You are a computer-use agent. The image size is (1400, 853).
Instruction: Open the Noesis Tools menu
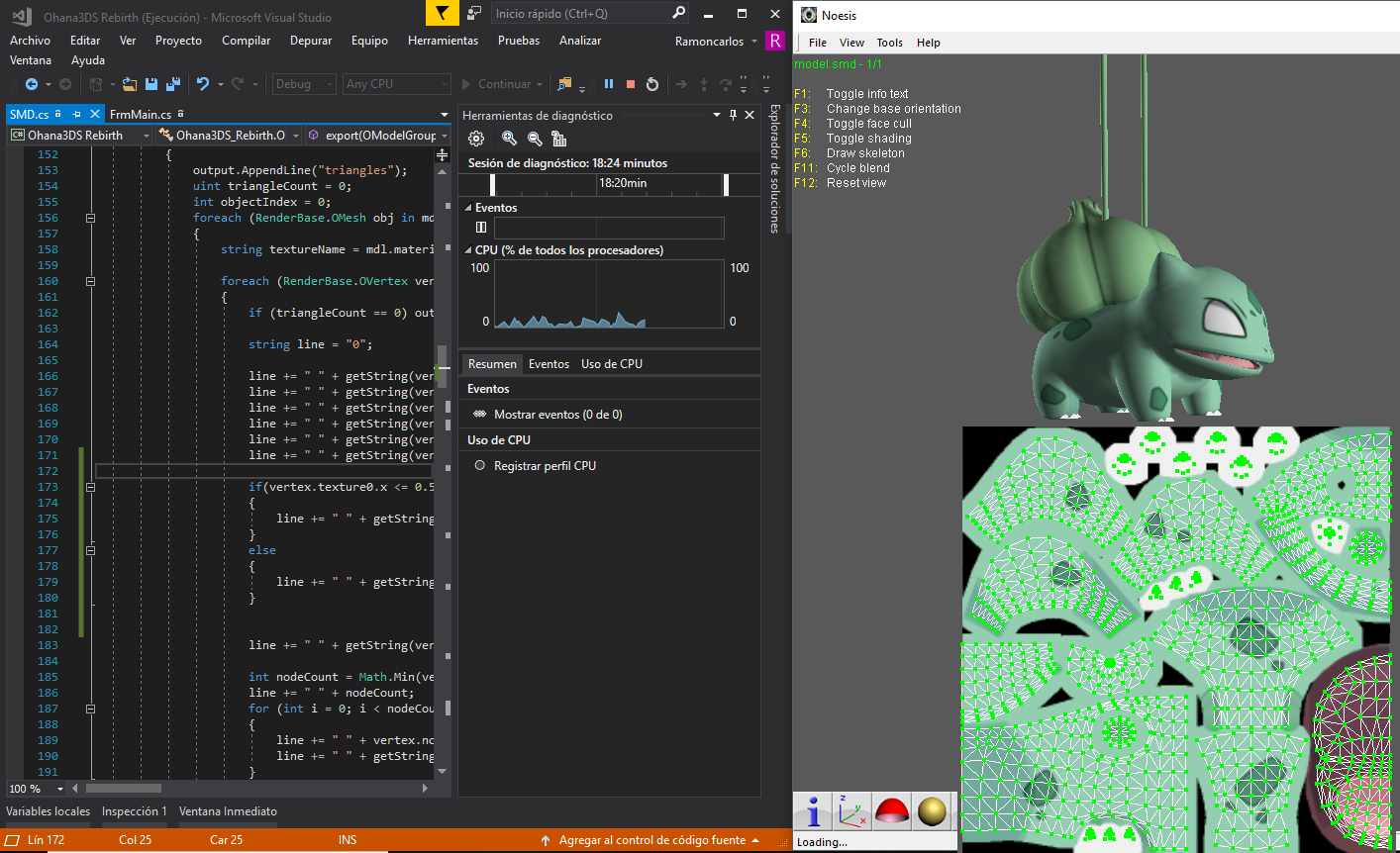(x=889, y=43)
